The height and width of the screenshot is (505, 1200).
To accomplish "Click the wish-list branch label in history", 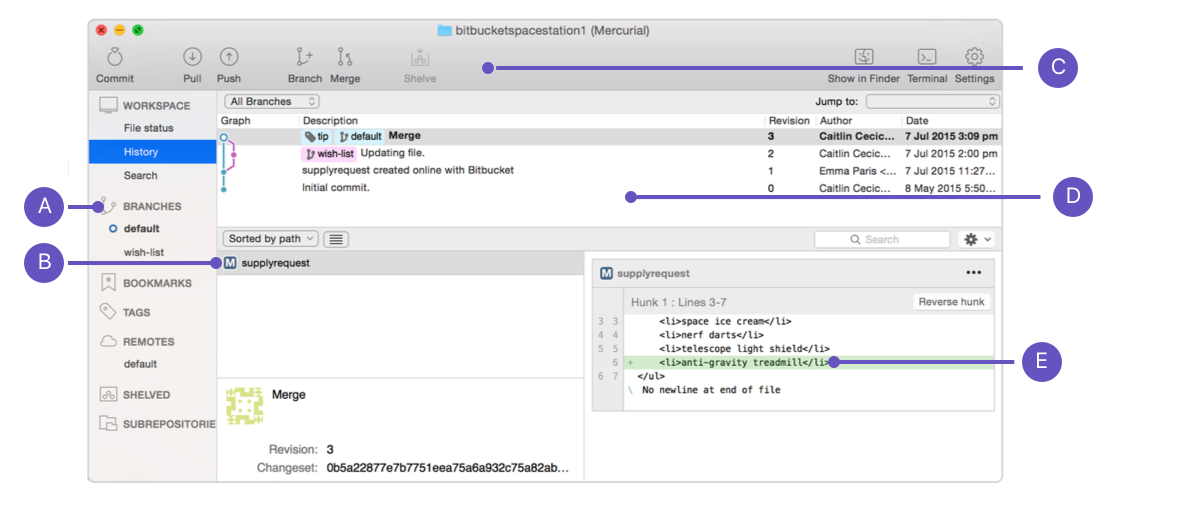I will (329, 154).
